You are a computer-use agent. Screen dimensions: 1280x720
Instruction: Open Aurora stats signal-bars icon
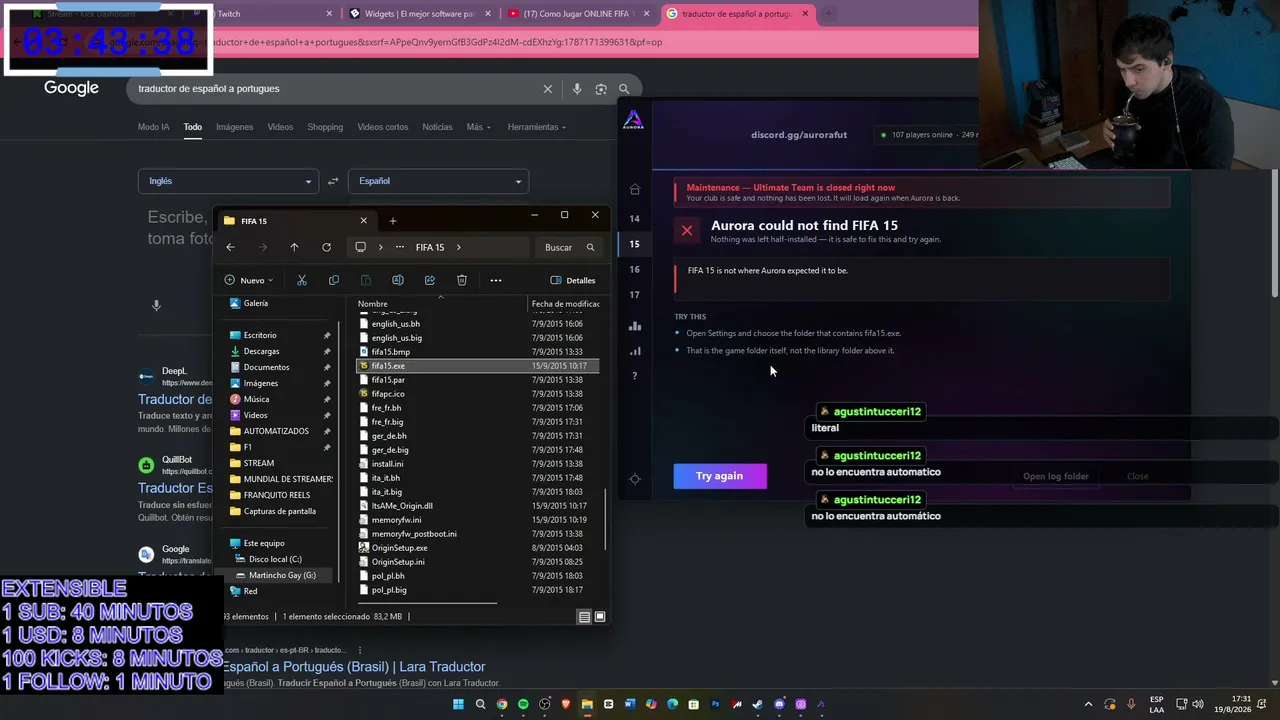(634, 351)
